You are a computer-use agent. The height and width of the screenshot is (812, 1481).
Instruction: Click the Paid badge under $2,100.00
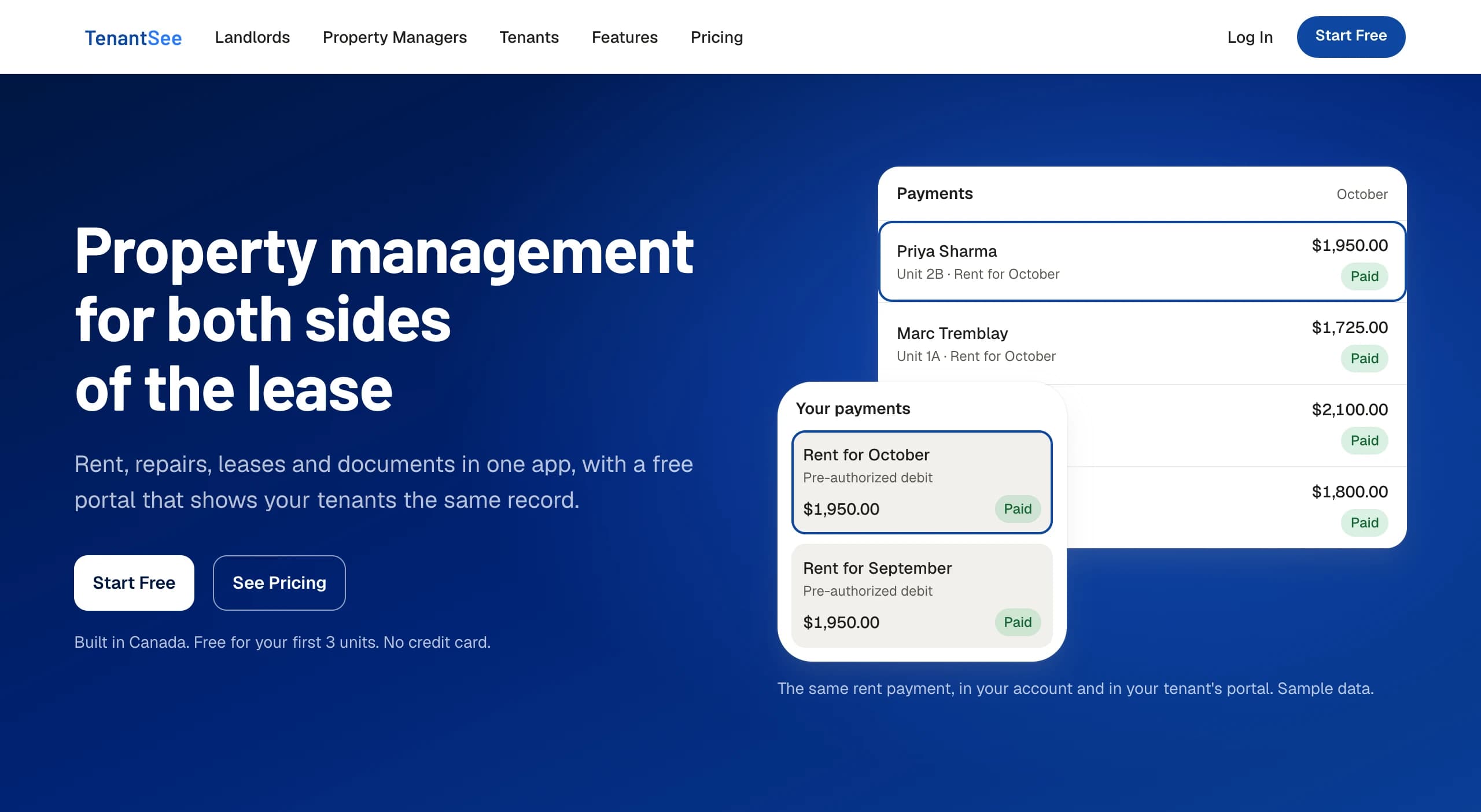pyautogui.click(x=1364, y=441)
